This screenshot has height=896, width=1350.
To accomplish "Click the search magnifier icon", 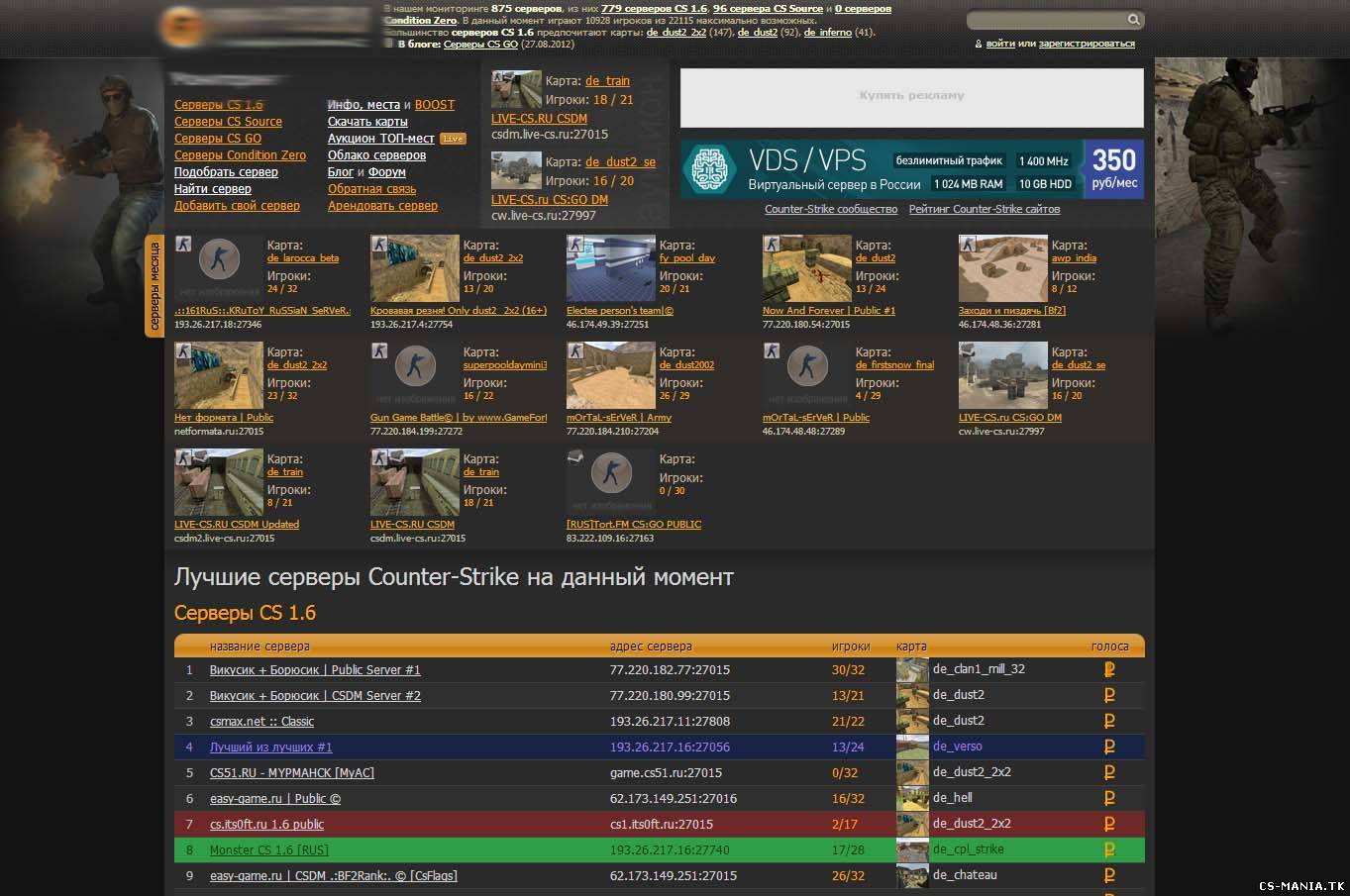I will click(x=1133, y=20).
